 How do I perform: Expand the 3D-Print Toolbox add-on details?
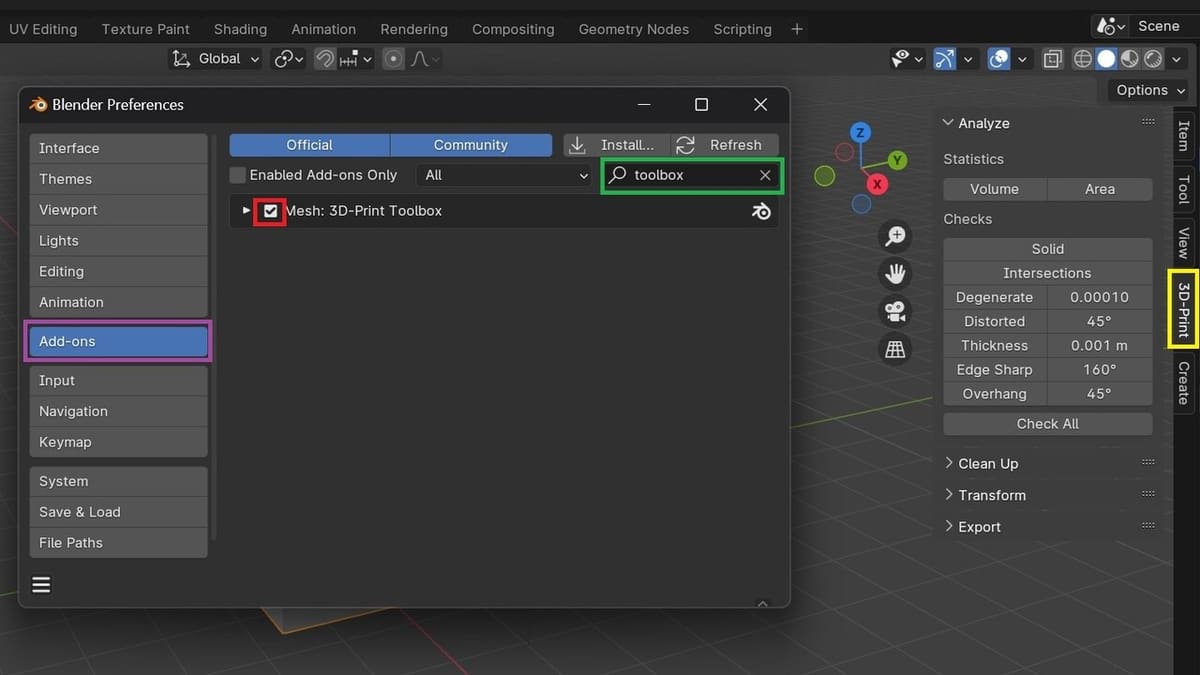247,211
